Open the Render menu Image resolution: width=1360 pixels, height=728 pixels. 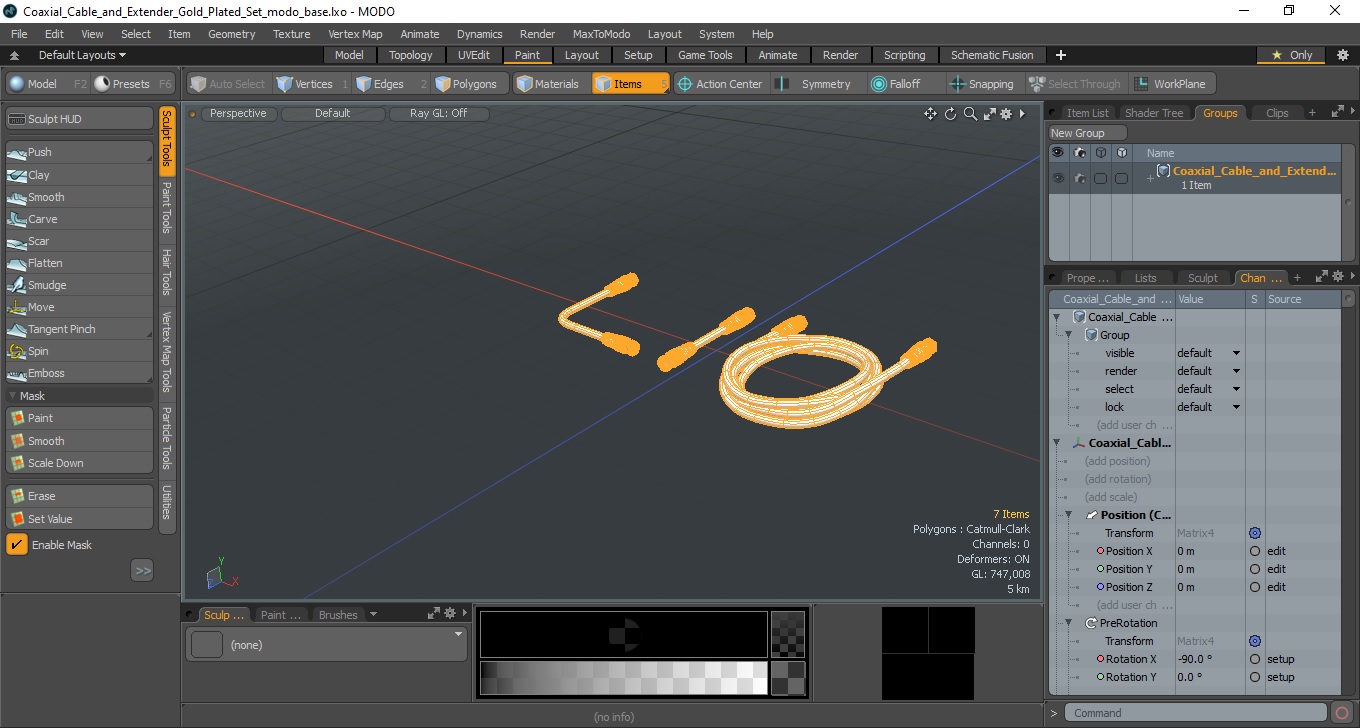pos(537,34)
